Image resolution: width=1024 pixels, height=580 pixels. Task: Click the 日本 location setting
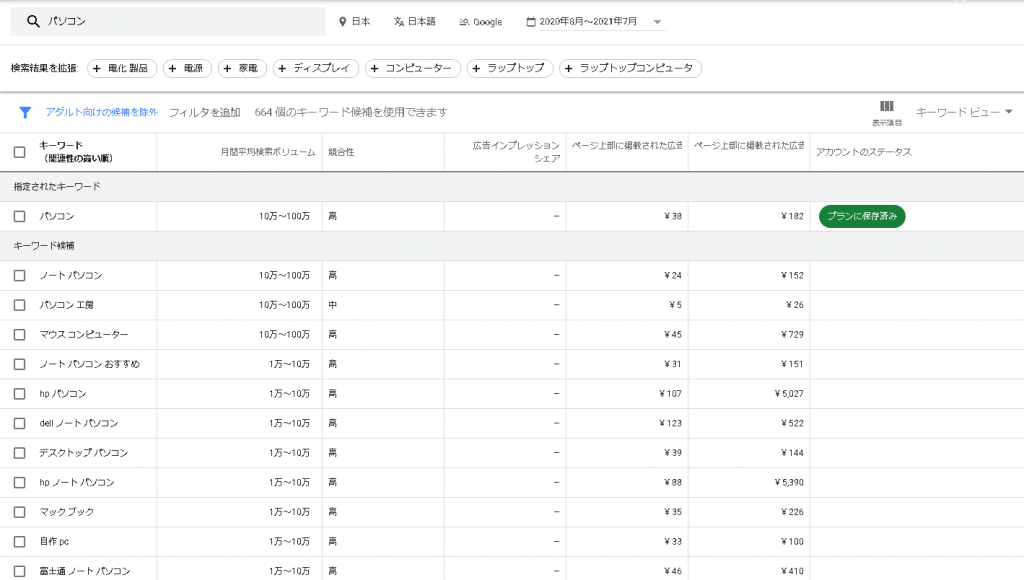(354, 22)
